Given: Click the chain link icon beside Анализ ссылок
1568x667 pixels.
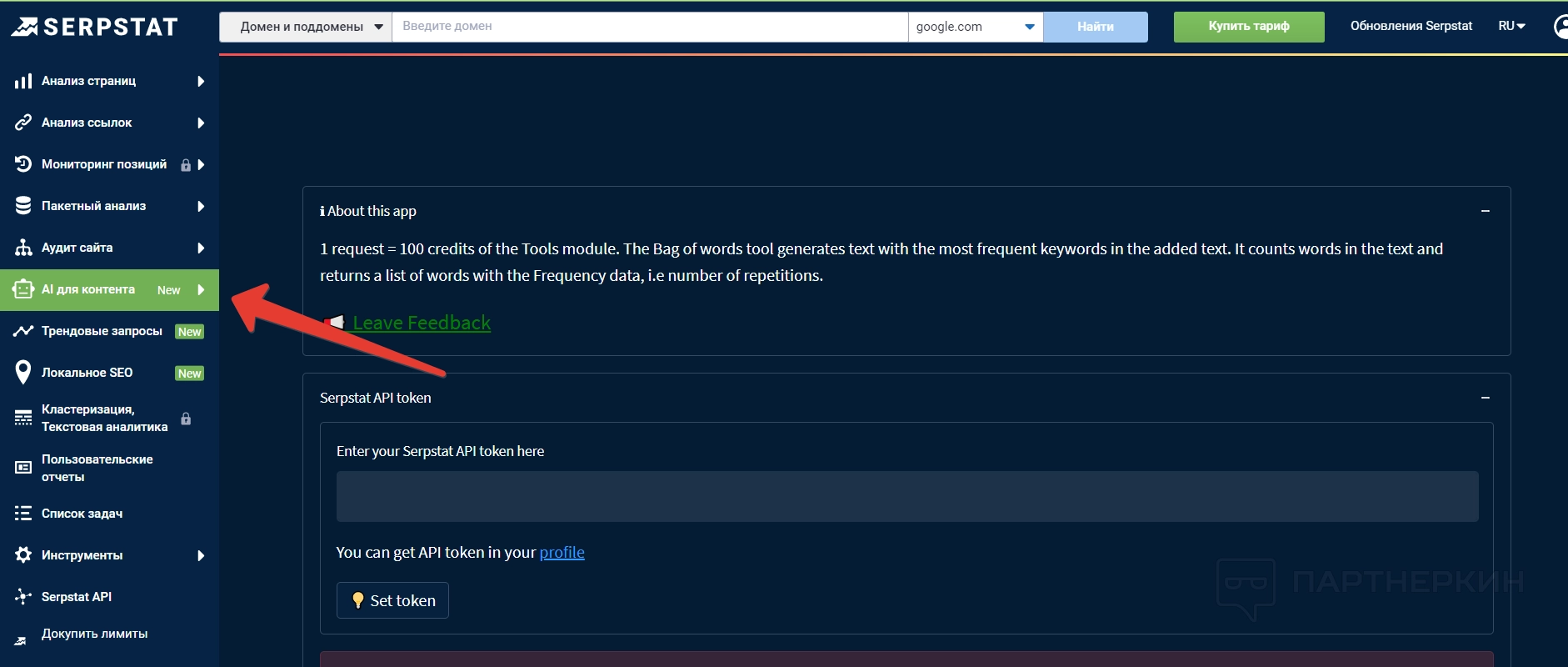Looking at the screenshot, I should pos(23,123).
